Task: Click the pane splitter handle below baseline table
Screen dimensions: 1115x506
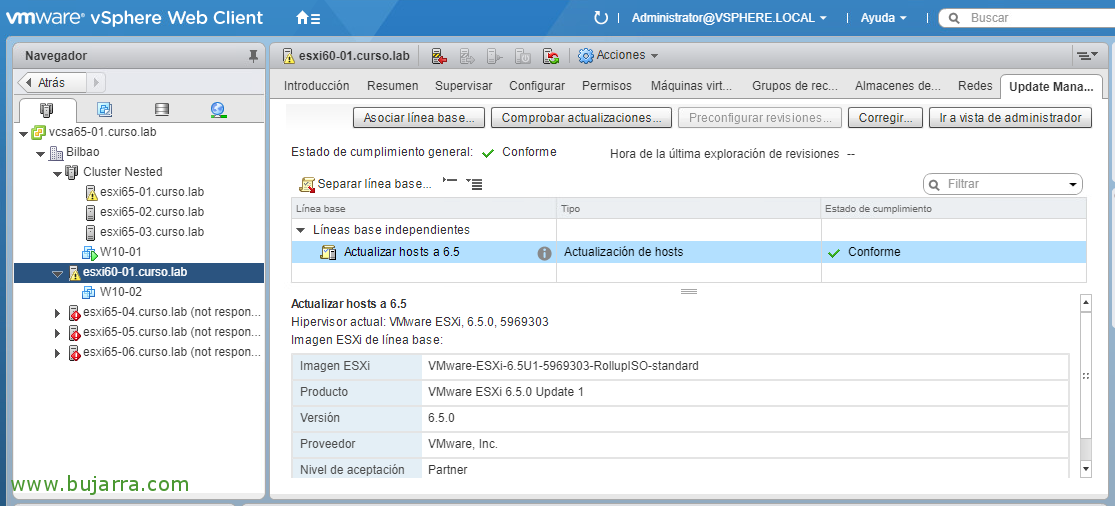Action: click(688, 291)
